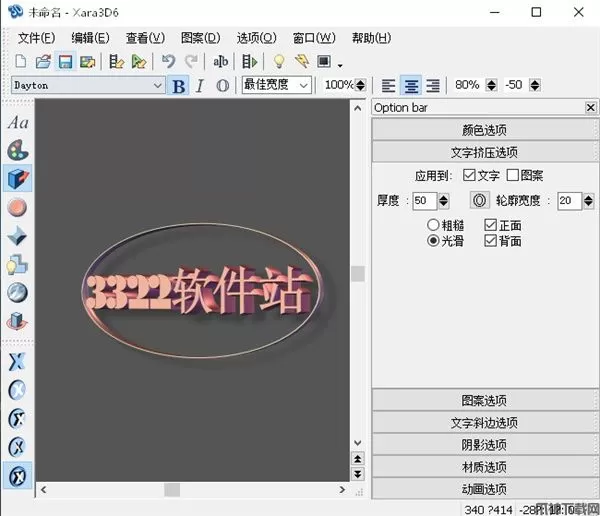Toggle Italic text formatting
Image resolution: width=600 pixels, height=516 pixels.
[x=200, y=86]
